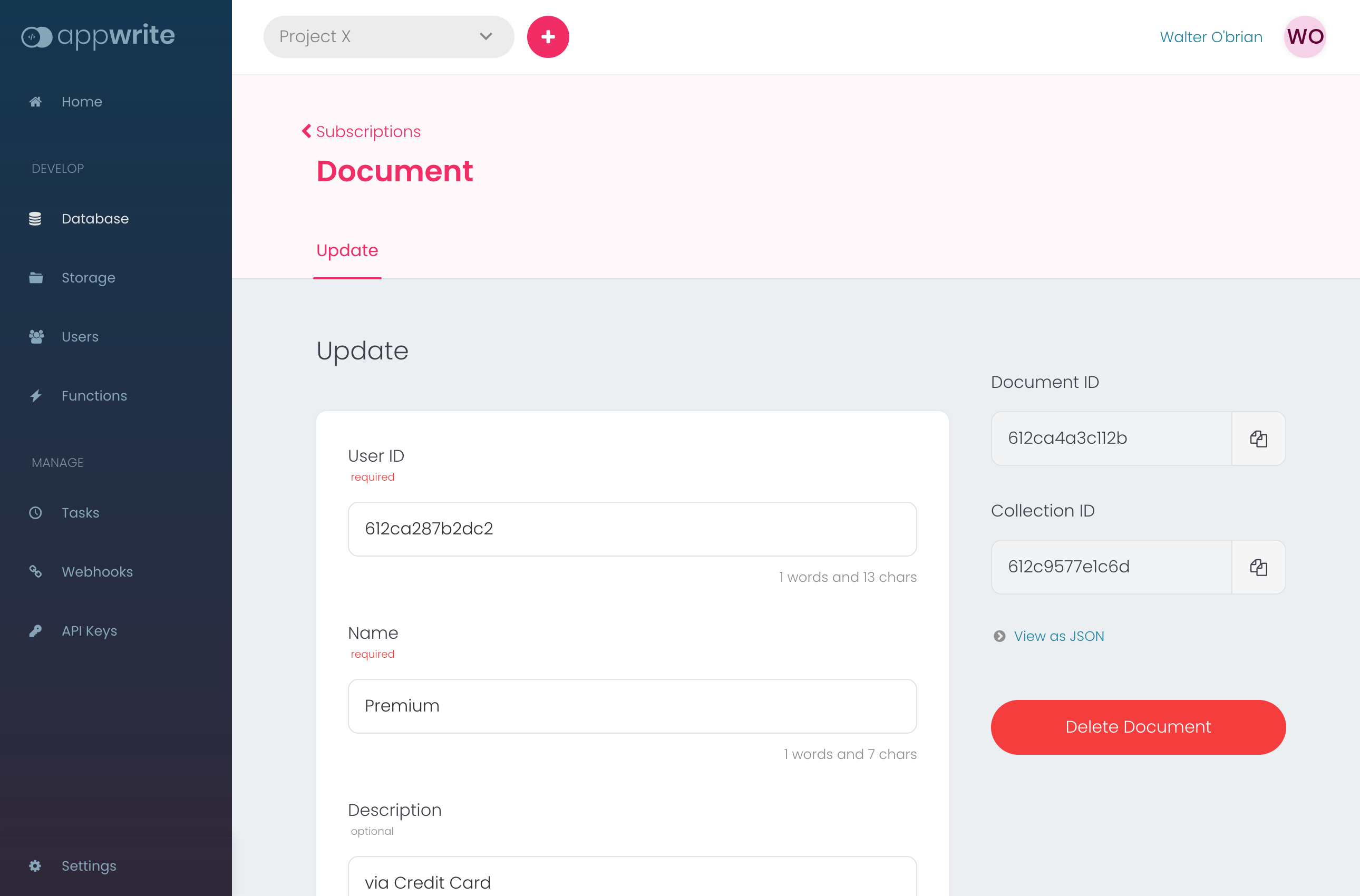Click the Users group icon
1360x896 pixels.
click(36, 337)
